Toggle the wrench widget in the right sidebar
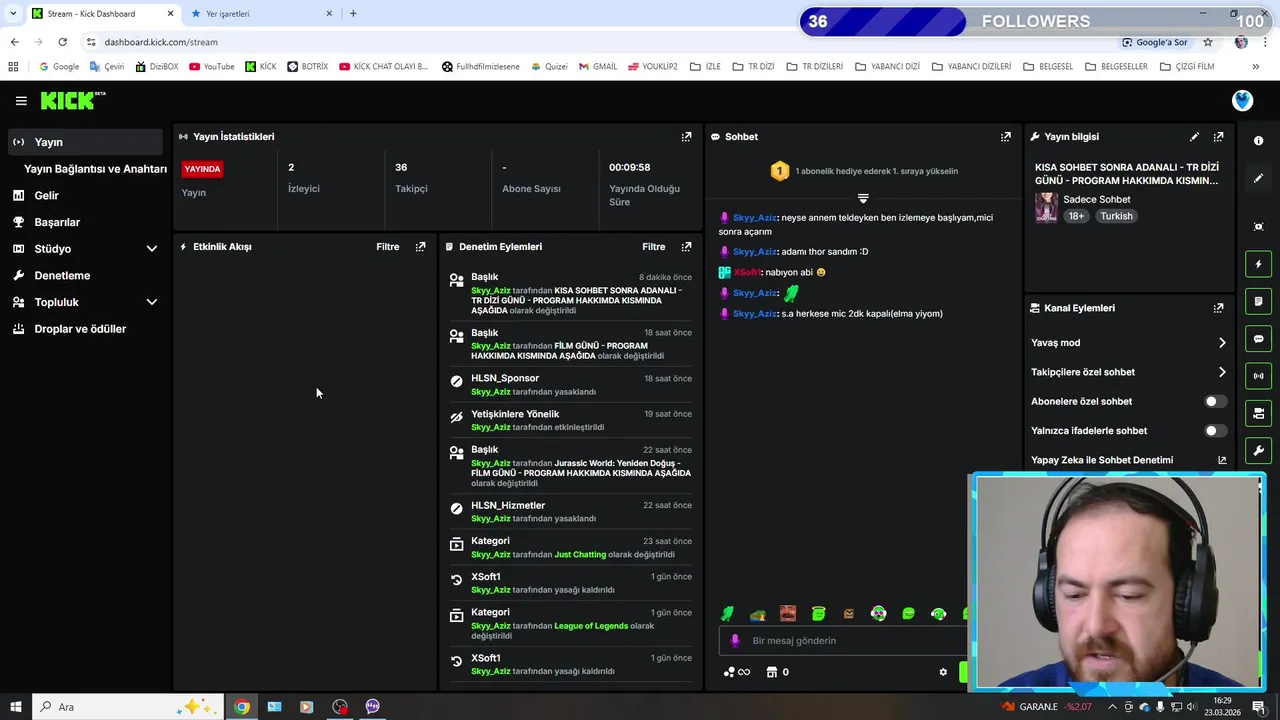Screen dimensions: 1280x720 pyautogui.click(x=1258, y=451)
